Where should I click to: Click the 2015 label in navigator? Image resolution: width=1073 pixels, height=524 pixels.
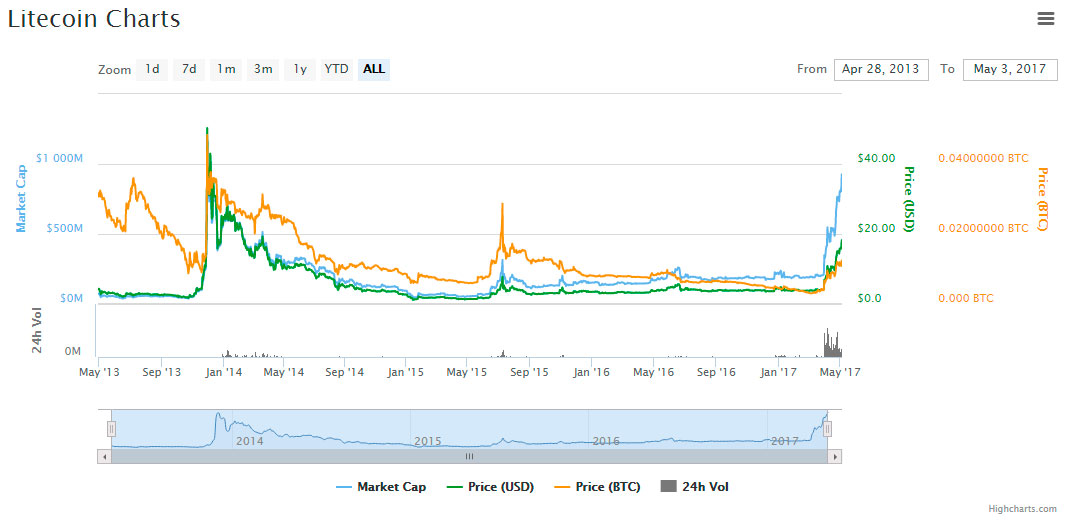[428, 441]
